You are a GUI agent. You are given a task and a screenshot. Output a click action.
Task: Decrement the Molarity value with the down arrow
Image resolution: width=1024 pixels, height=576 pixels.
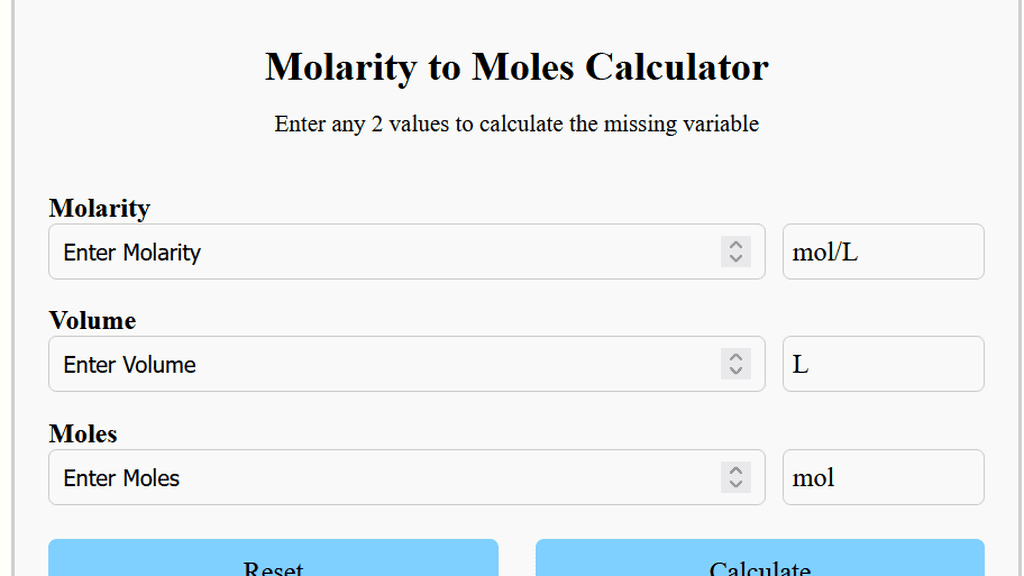point(737,258)
